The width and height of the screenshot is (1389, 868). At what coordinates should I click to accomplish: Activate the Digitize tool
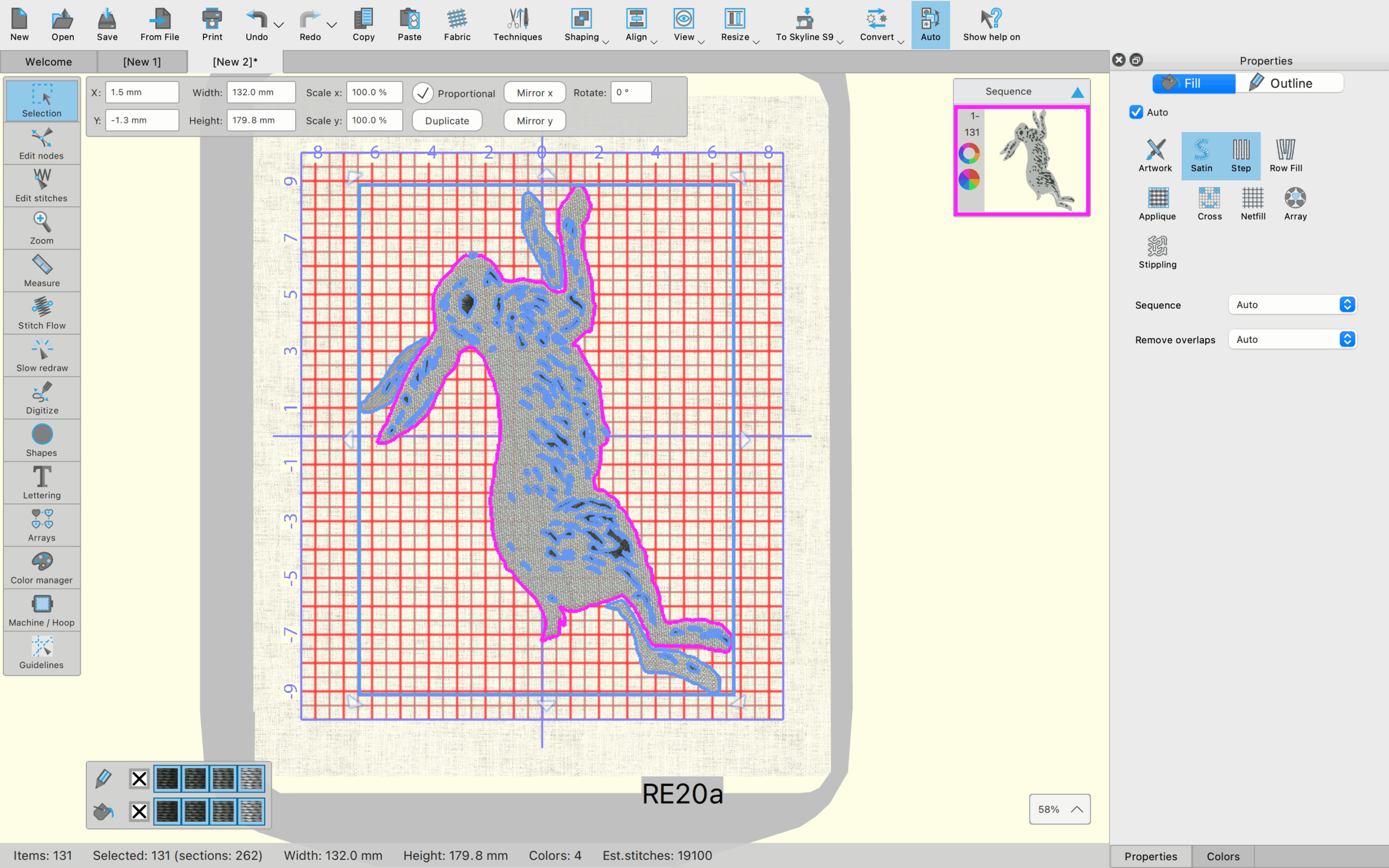(41, 398)
